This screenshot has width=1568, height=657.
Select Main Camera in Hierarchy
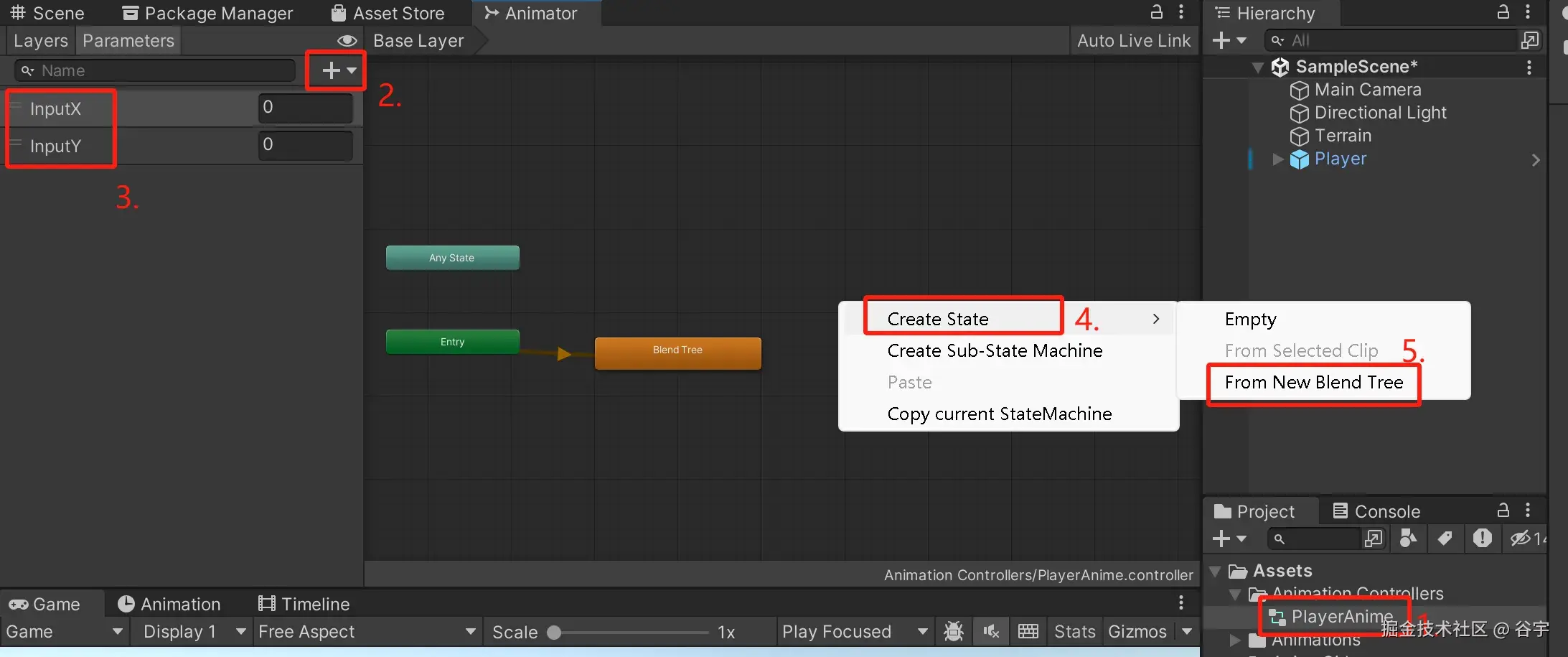1367,90
